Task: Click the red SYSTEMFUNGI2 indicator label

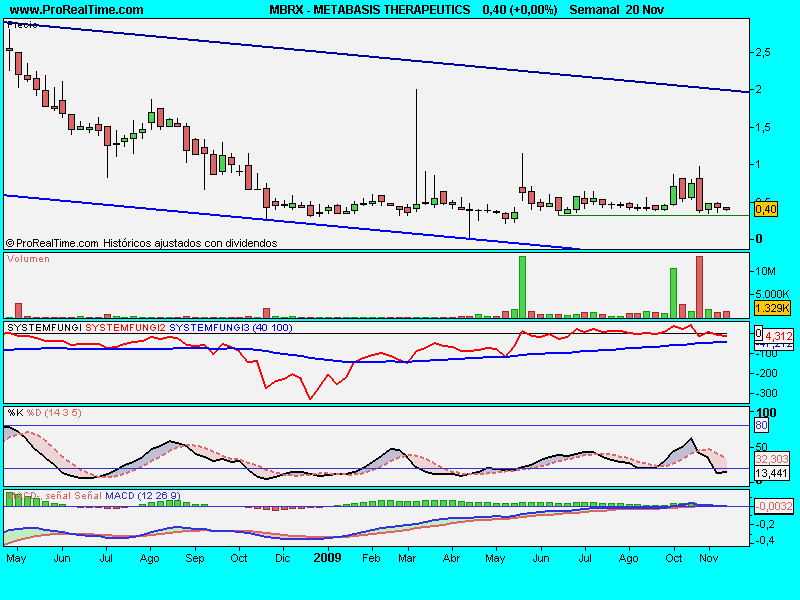Action: point(126,328)
